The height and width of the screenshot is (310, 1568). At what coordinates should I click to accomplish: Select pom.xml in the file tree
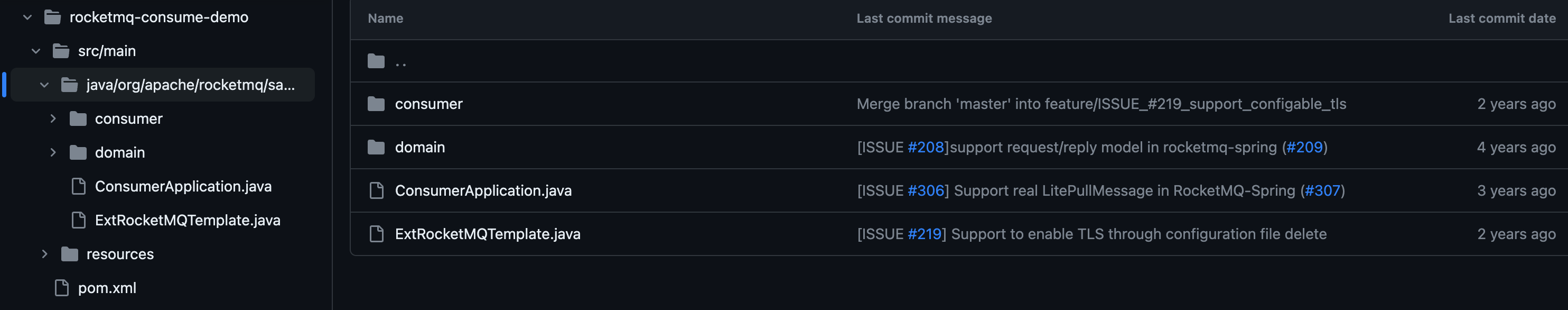pyautogui.click(x=107, y=287)
